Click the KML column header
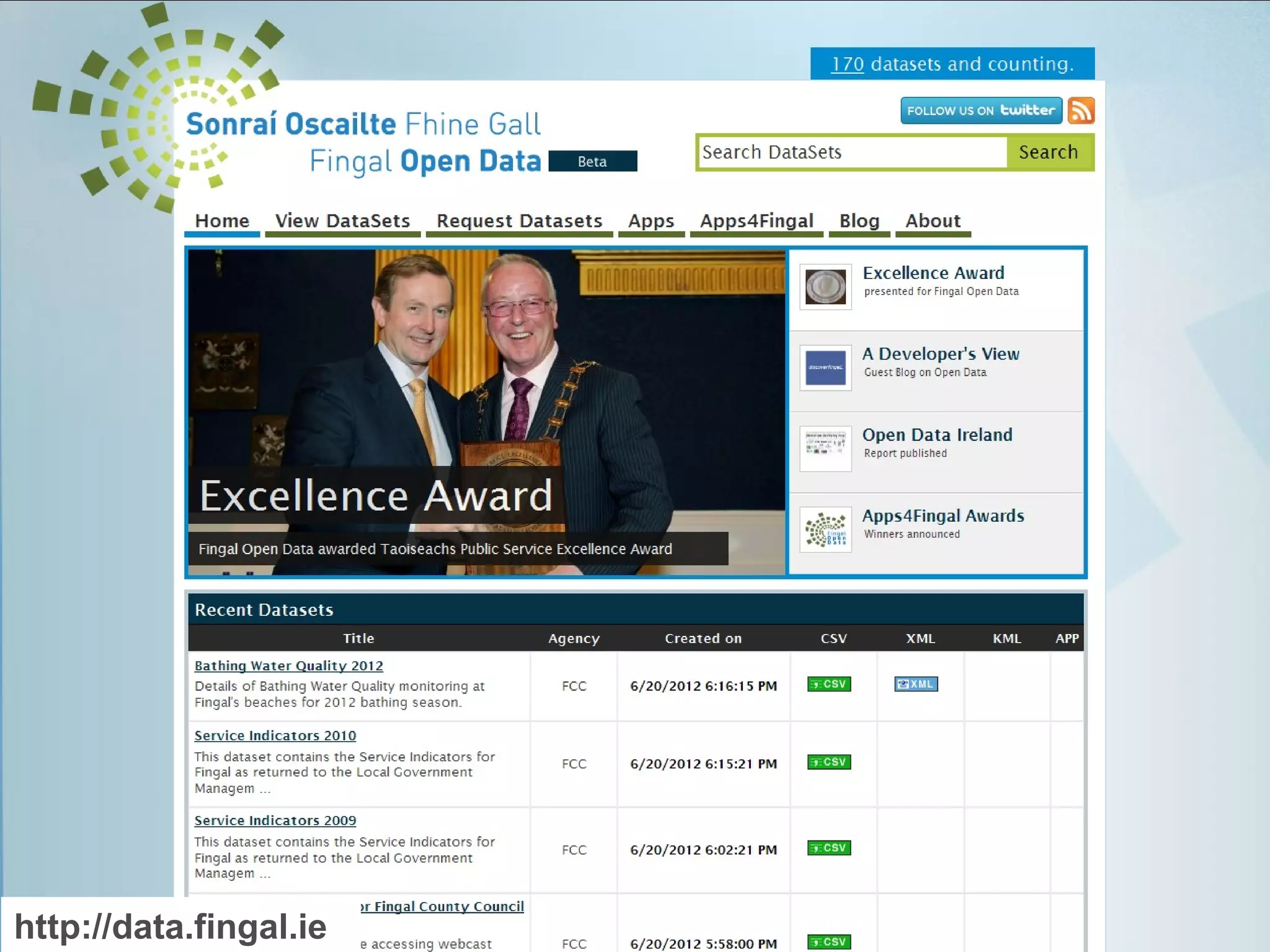This screenshot has width=1270, height=952. click(x=1006, y=638)
